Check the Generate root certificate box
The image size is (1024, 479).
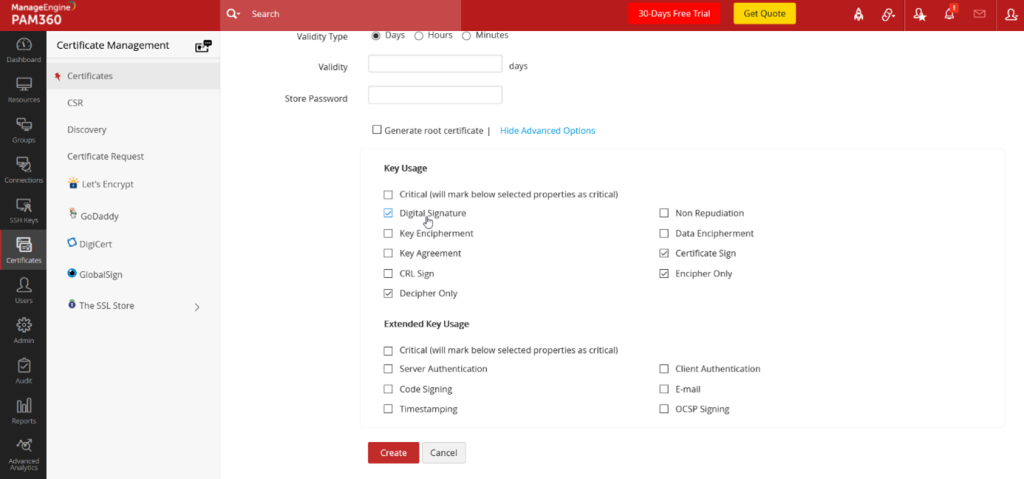pos(377,130)
